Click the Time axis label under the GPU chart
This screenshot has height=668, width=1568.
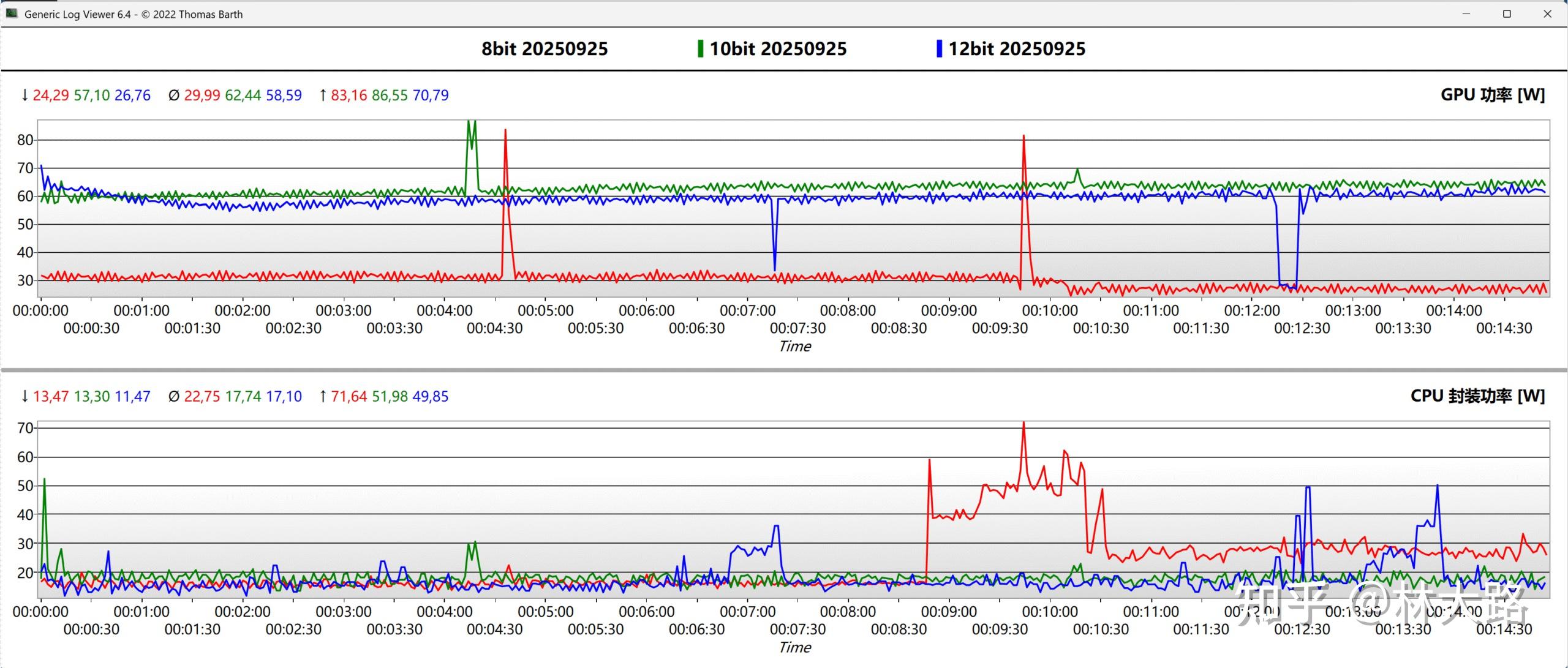point(794,347)
